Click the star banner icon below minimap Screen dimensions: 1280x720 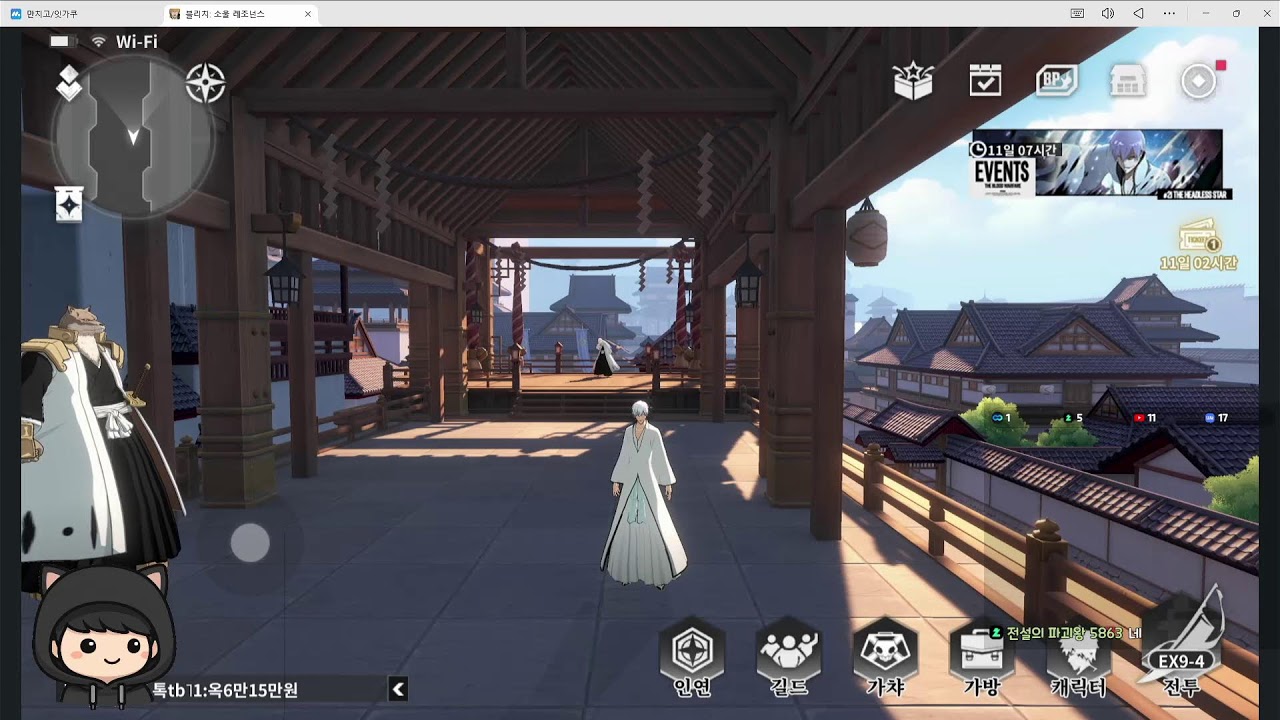(x=69, y=204)
